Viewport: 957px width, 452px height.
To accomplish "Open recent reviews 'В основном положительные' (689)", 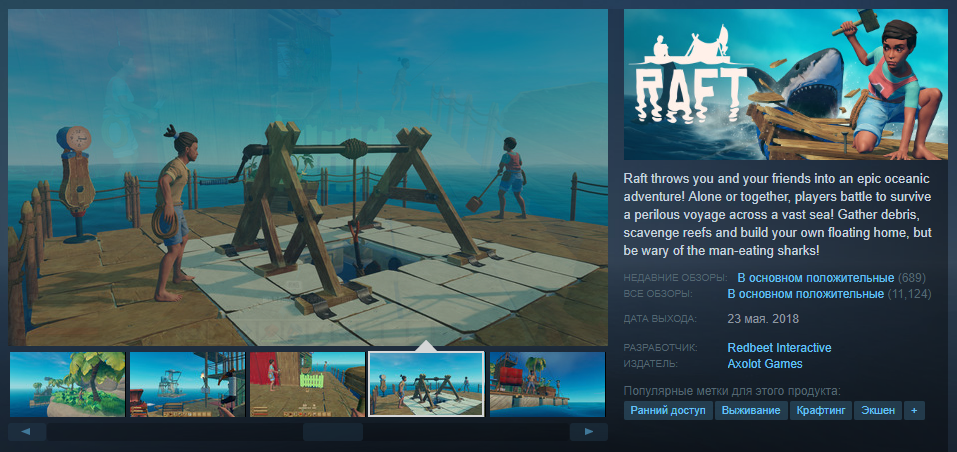I will point(815,278).
